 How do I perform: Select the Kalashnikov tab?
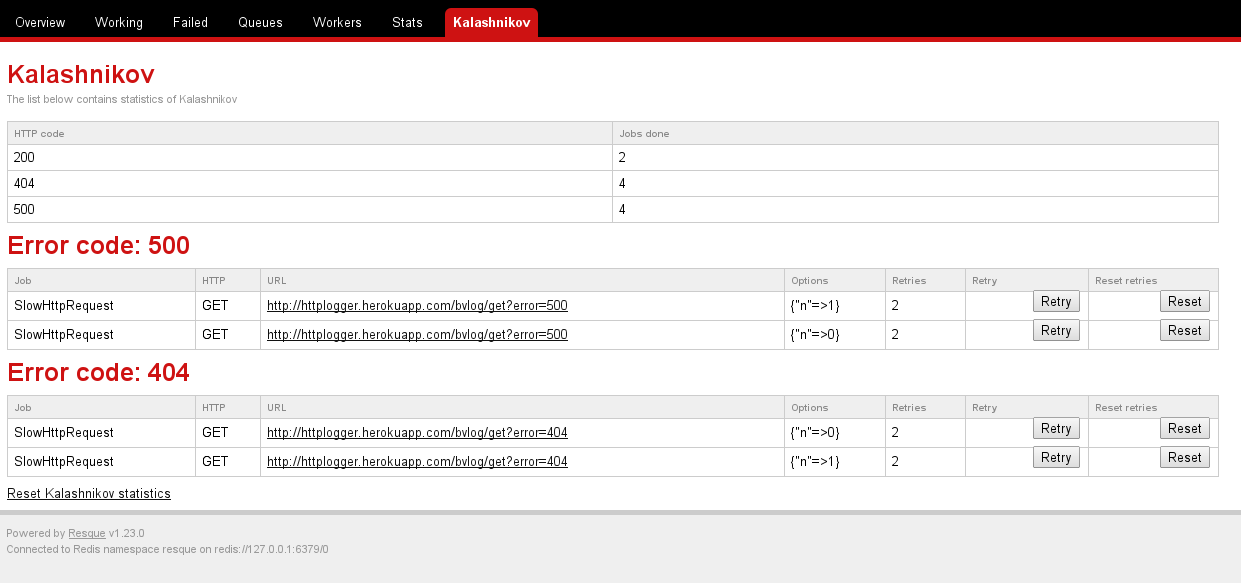(491, 22)
